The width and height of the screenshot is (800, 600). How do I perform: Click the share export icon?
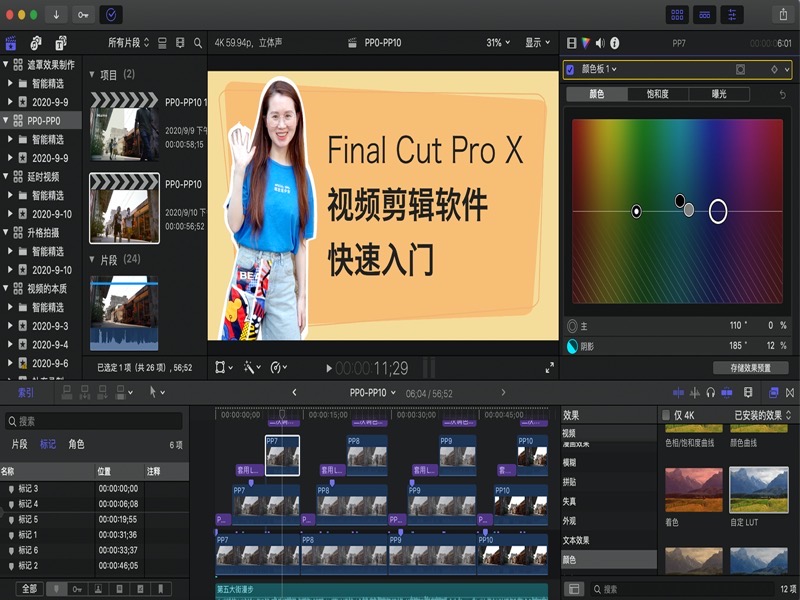click(783, 14)
